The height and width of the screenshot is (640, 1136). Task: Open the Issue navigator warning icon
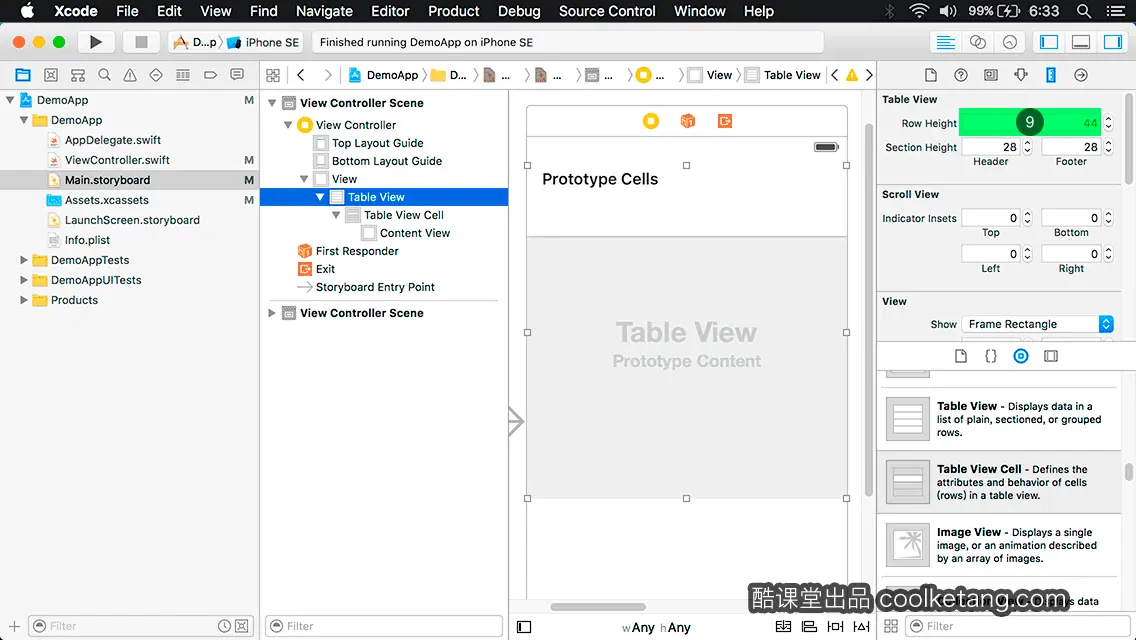click(130, 75)
